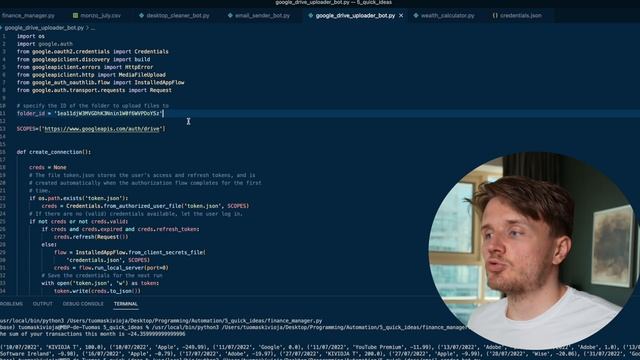Open the DEBUG CONSOLE panel tab
Viewport: 640px width, 360px height.
83,304
